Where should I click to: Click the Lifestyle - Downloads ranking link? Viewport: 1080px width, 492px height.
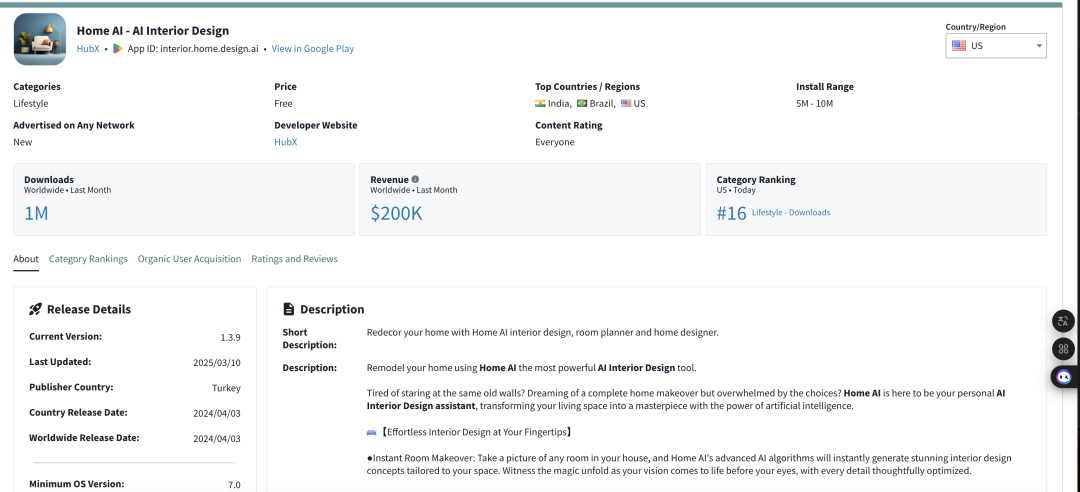[x=791, y=212]
